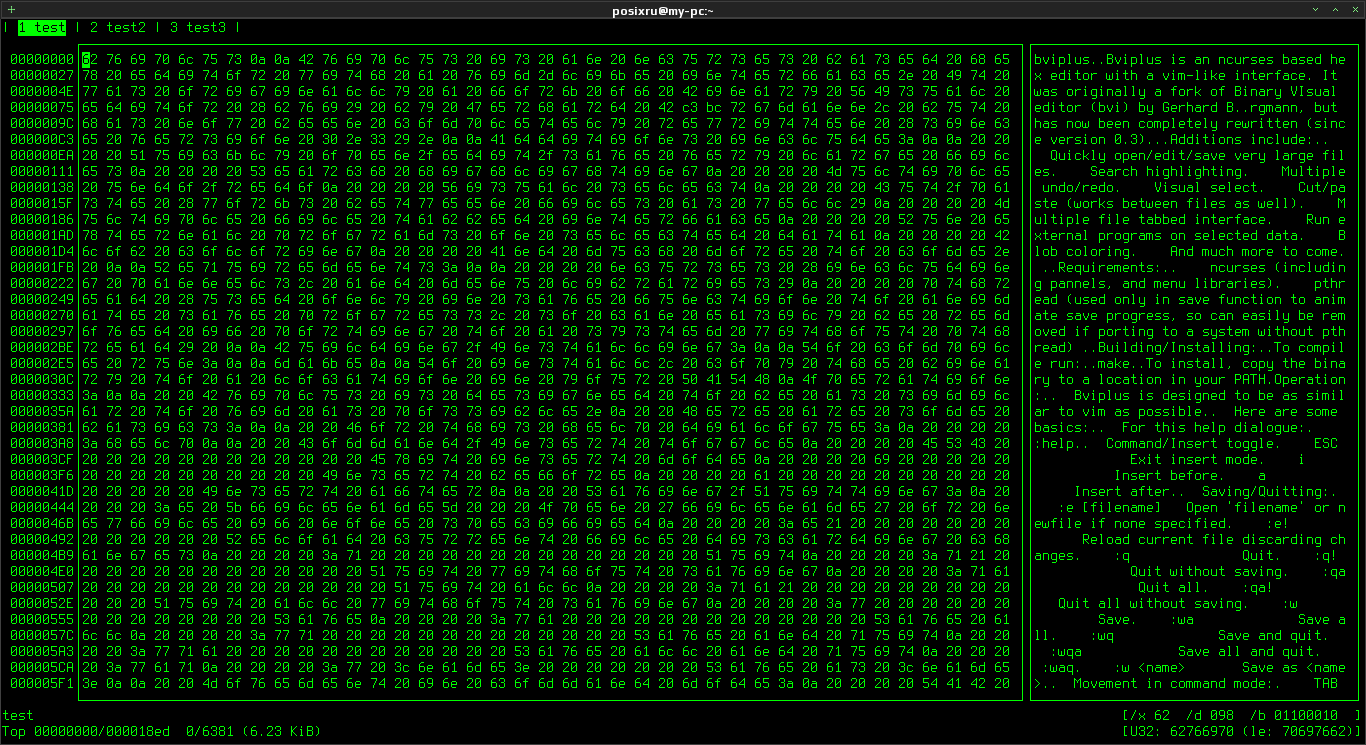The height and width of the screenshot is (745, 1366).
Task: Click offset label 00000138
Action: (x=42, y=187)
